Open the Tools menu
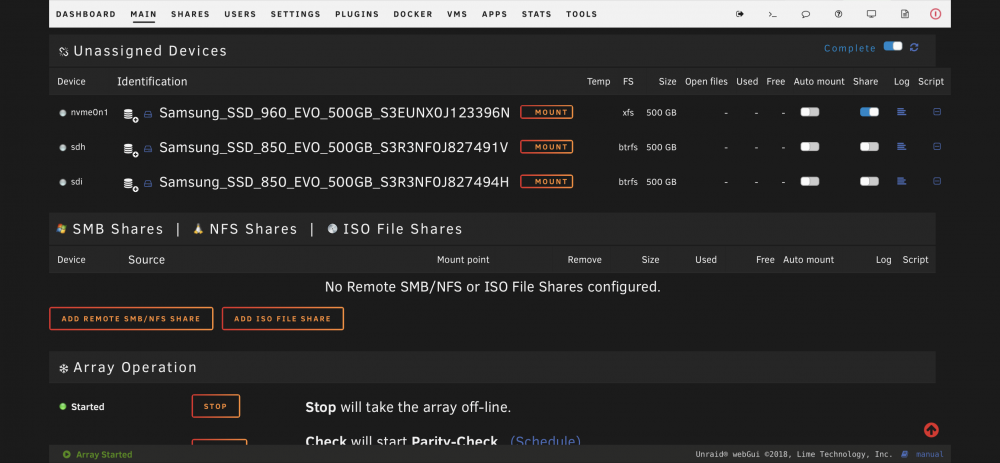1000x463 pixels. 582,14
